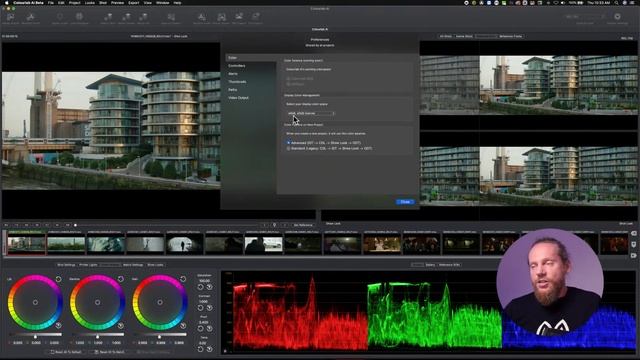Select Advanced color pipeline radio option
640x360 pixels.
289,143
